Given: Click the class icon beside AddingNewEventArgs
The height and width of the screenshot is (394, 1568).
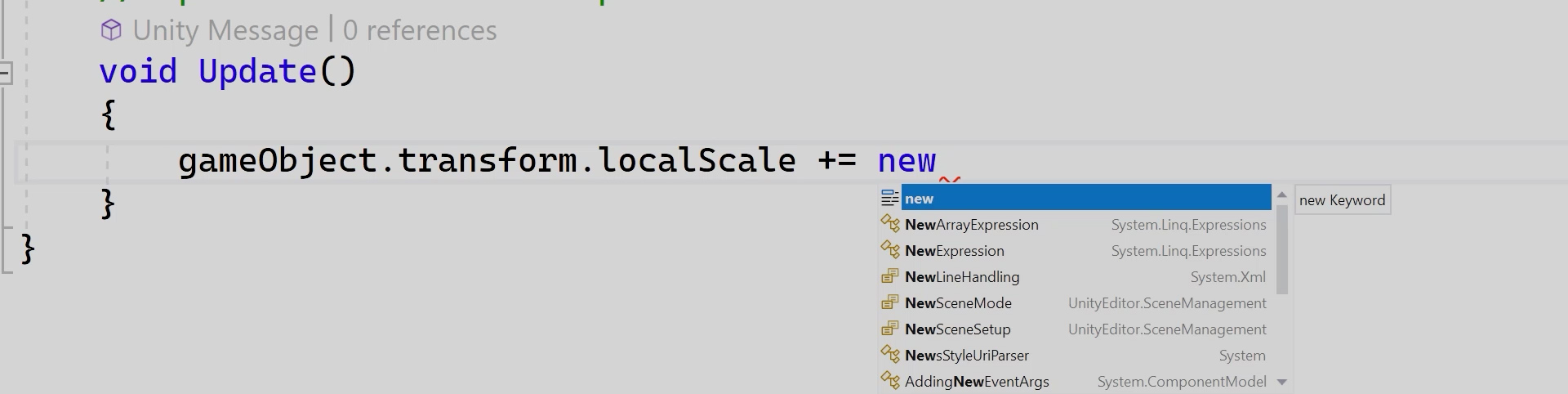Looking at the screenshot, I should coord(889,381).
